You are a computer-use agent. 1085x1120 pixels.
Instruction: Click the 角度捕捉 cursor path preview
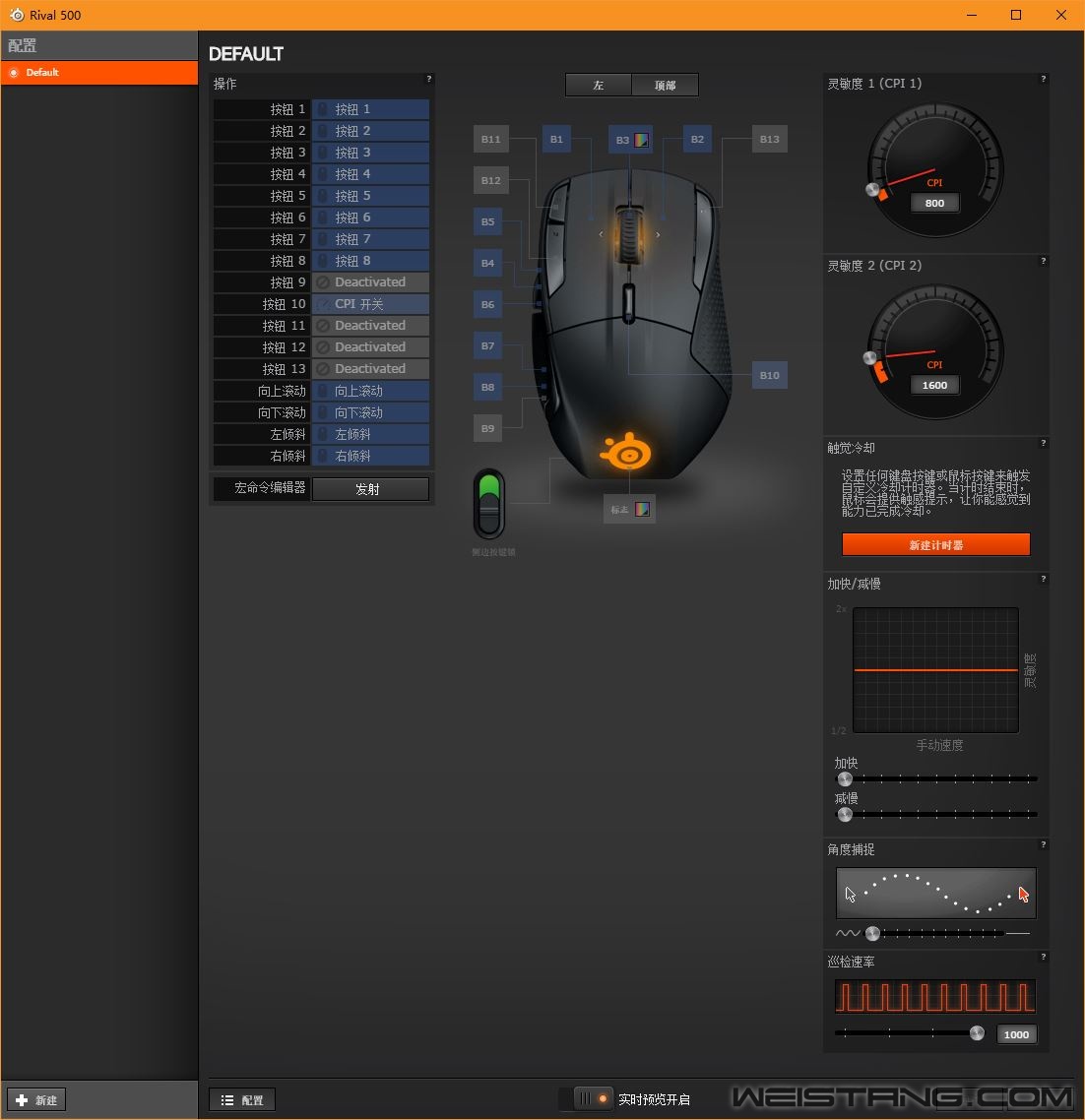935,893
